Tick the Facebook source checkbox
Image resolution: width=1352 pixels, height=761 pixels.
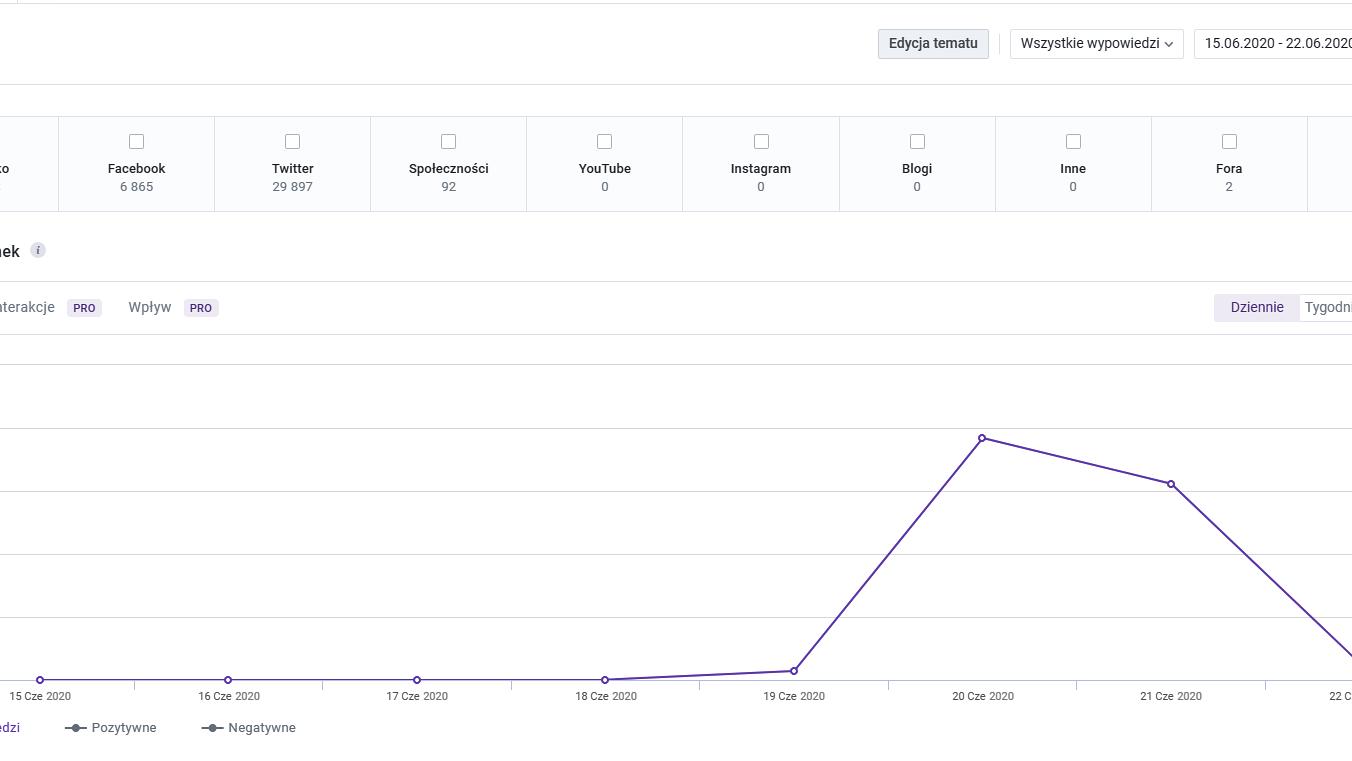(x=136, y=141)
